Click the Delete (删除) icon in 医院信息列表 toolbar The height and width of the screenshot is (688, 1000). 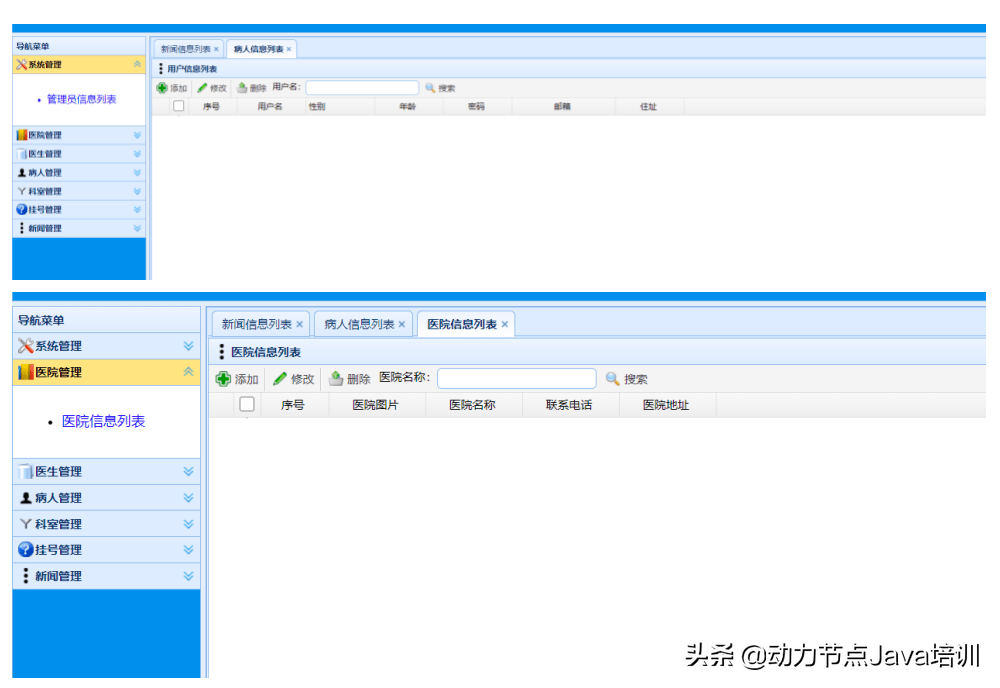[339, 379]
